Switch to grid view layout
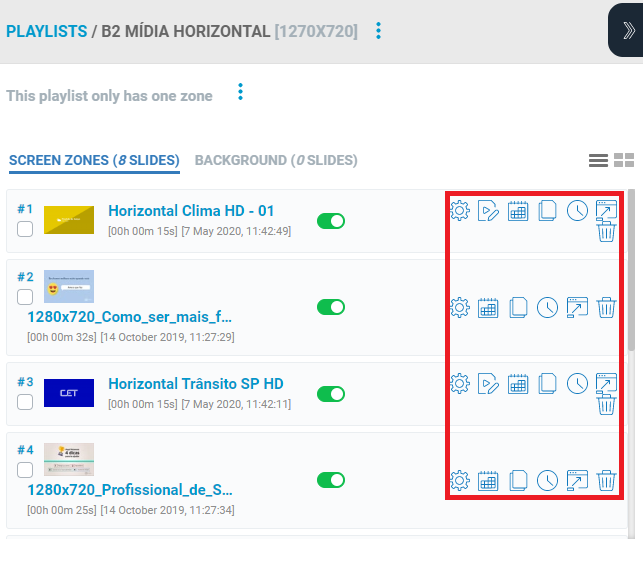 pyautogui.click(x=624, y=160)
